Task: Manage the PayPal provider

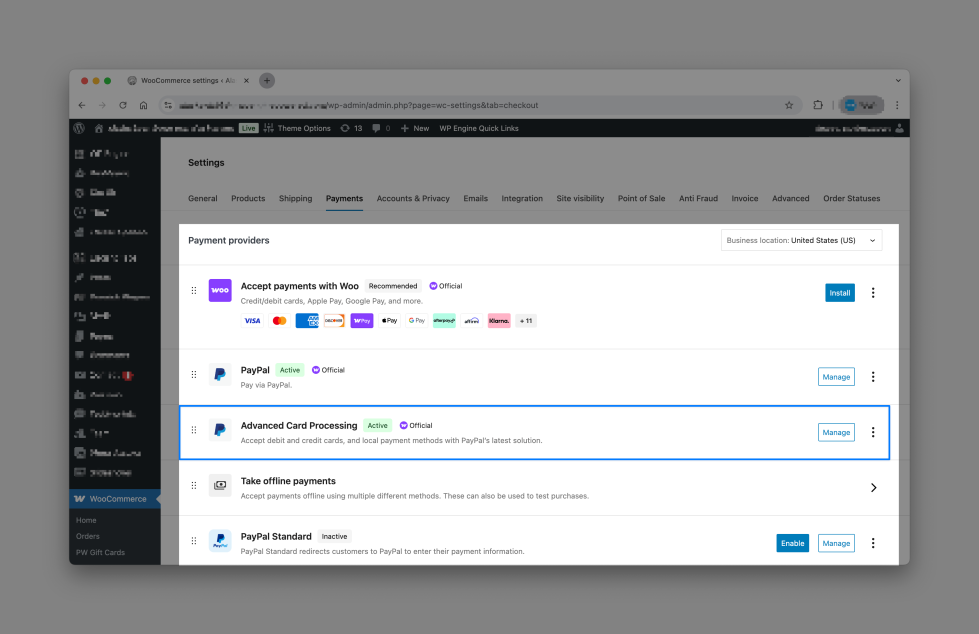Action: (x=836, y=377)
